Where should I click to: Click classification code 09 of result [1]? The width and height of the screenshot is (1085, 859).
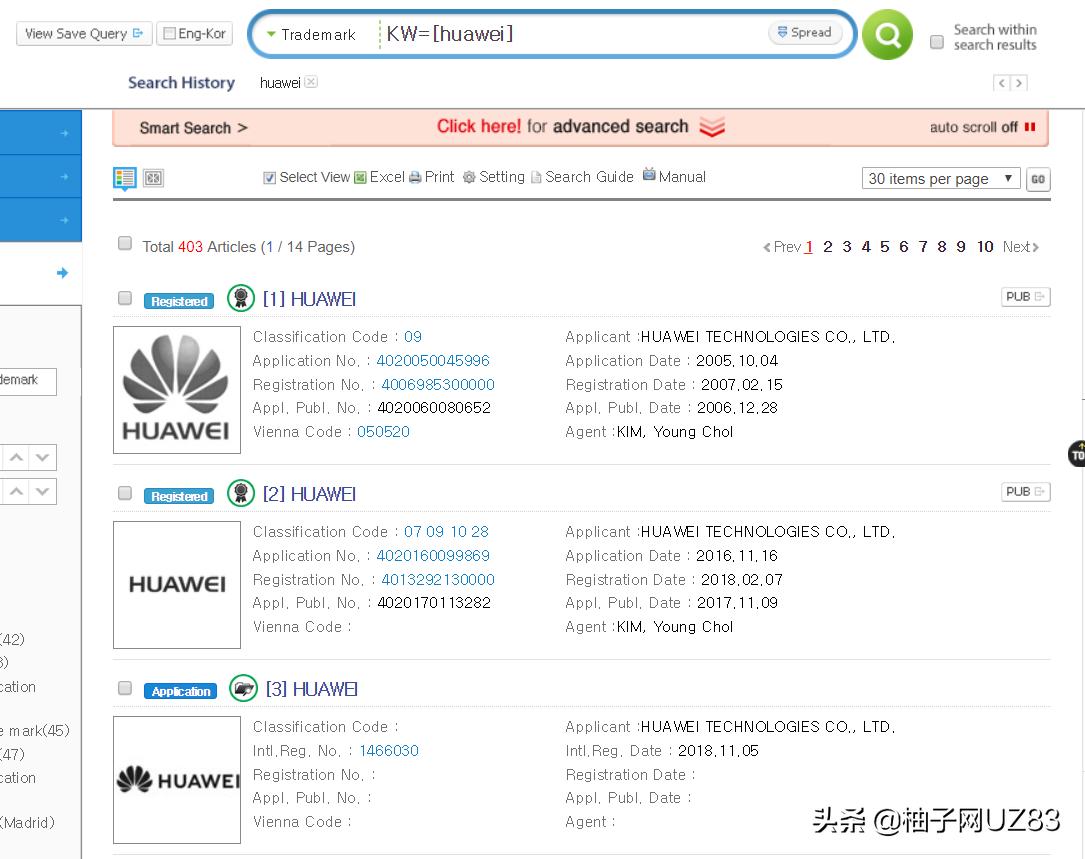(x=413, y=337)
